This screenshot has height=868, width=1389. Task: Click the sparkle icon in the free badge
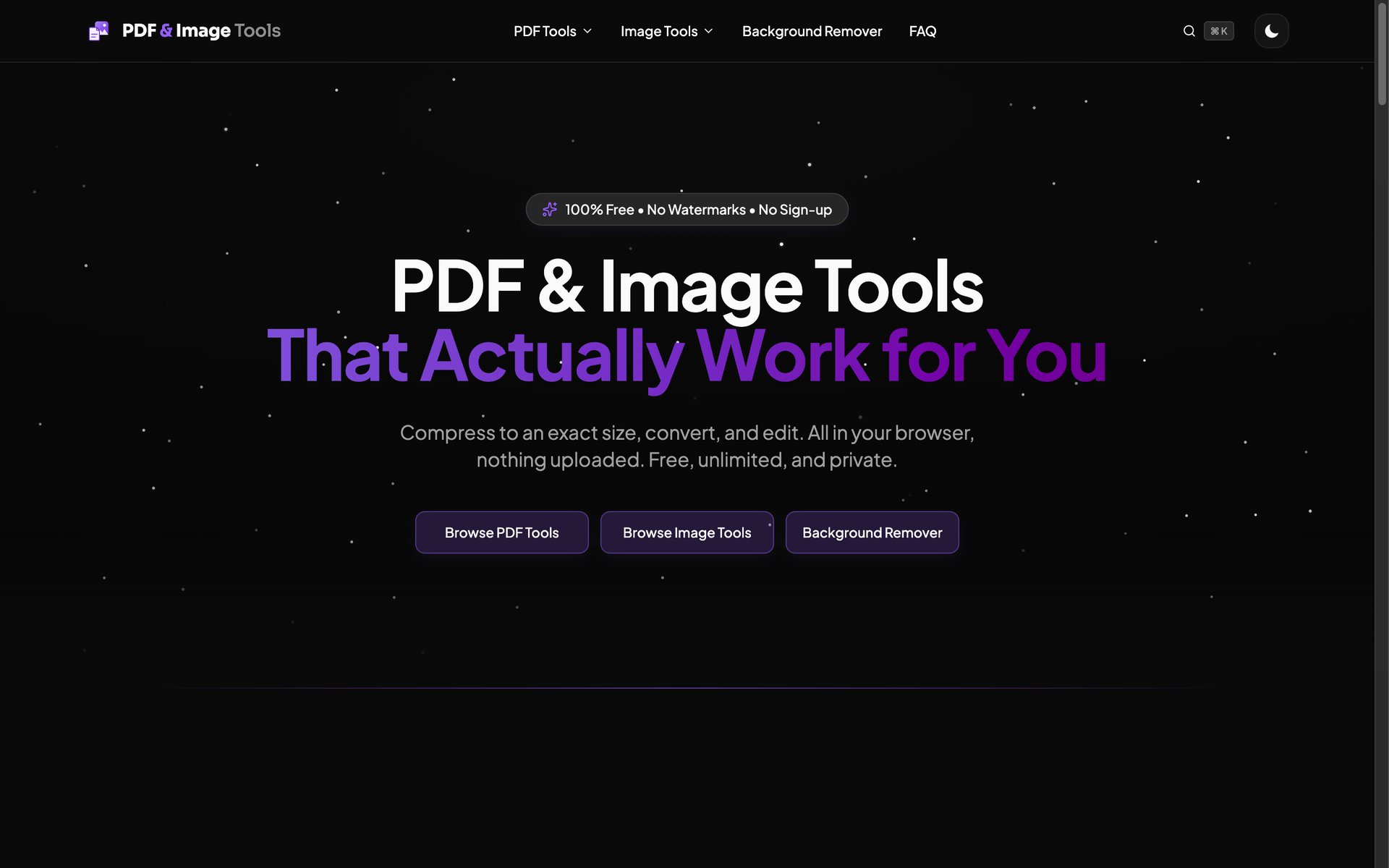[x=550, y=209]
